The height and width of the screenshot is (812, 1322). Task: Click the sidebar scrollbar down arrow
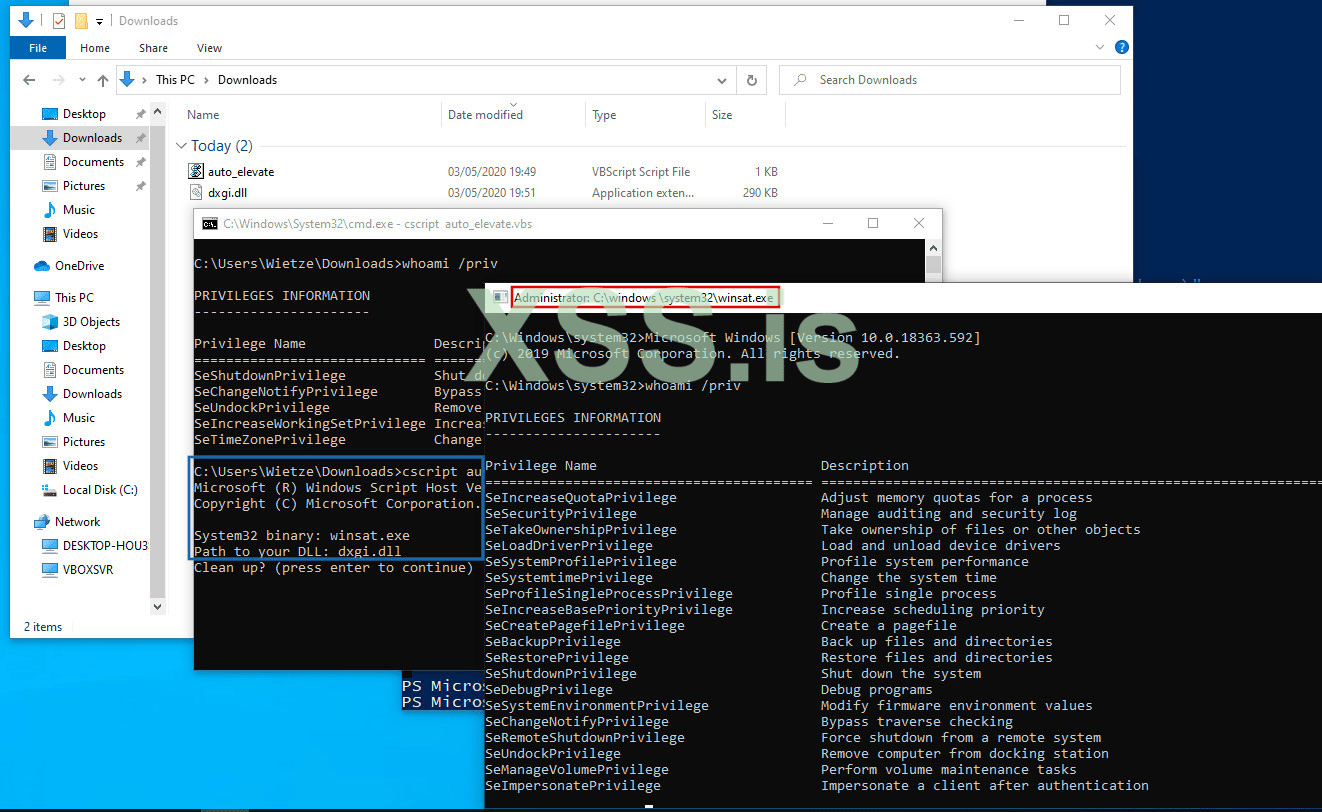(158, 607)
